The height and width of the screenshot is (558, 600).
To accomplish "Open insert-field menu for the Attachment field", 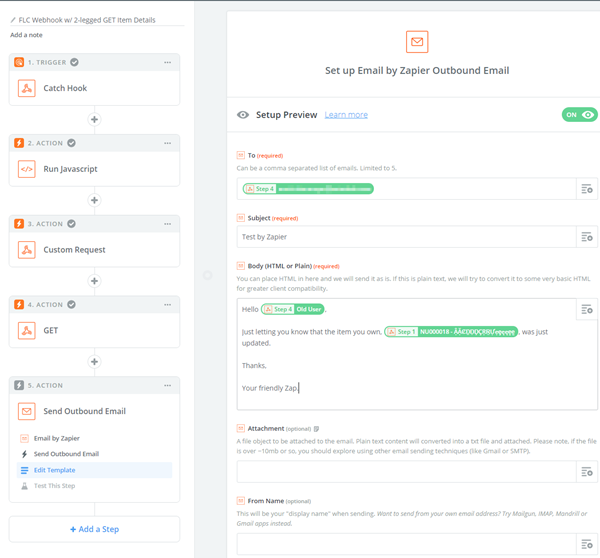I will click(587, 472).
